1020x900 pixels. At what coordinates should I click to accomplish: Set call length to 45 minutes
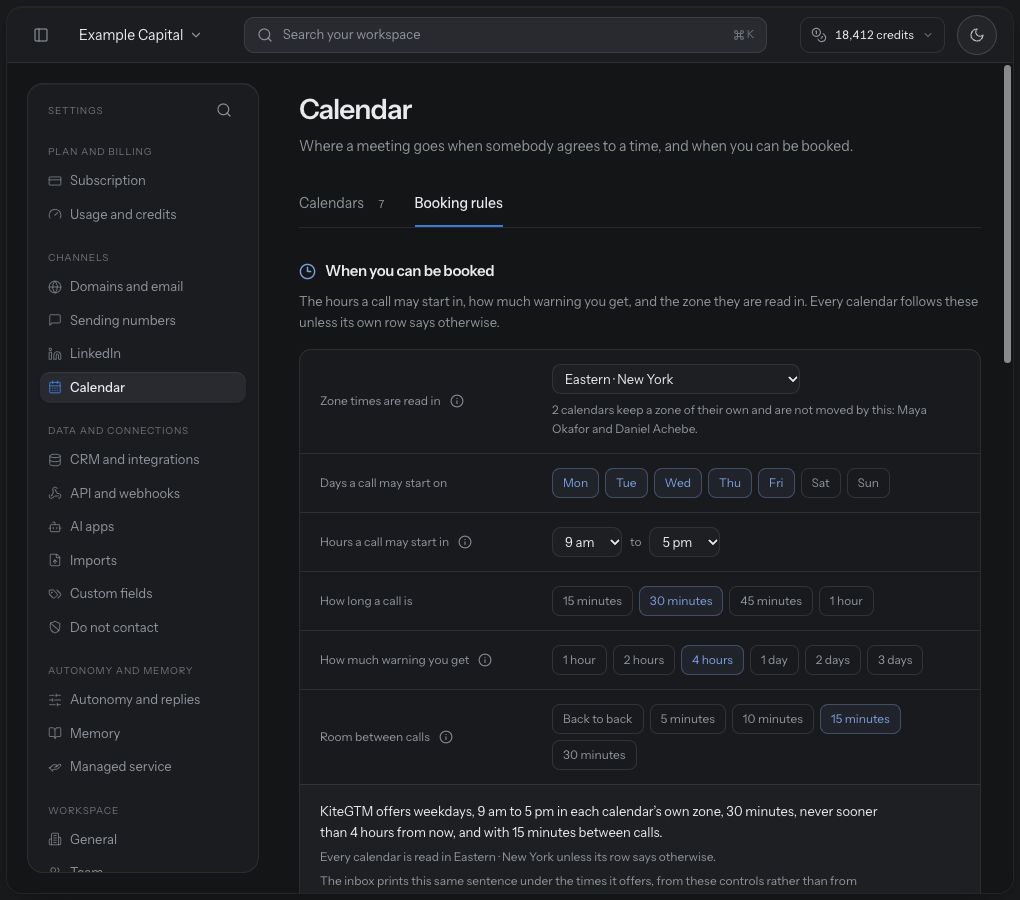(x=771, y=601)
